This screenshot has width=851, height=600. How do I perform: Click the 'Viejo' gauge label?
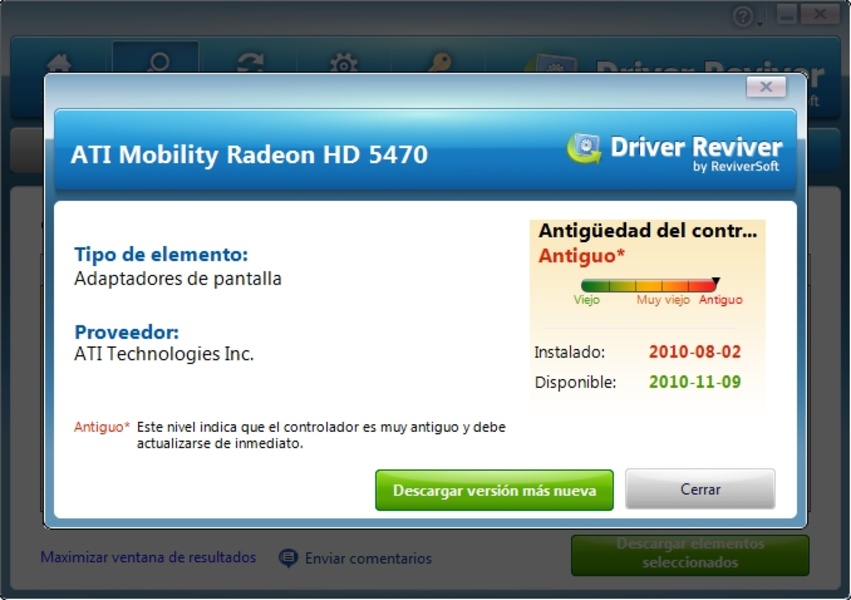(x=587, y=299)
